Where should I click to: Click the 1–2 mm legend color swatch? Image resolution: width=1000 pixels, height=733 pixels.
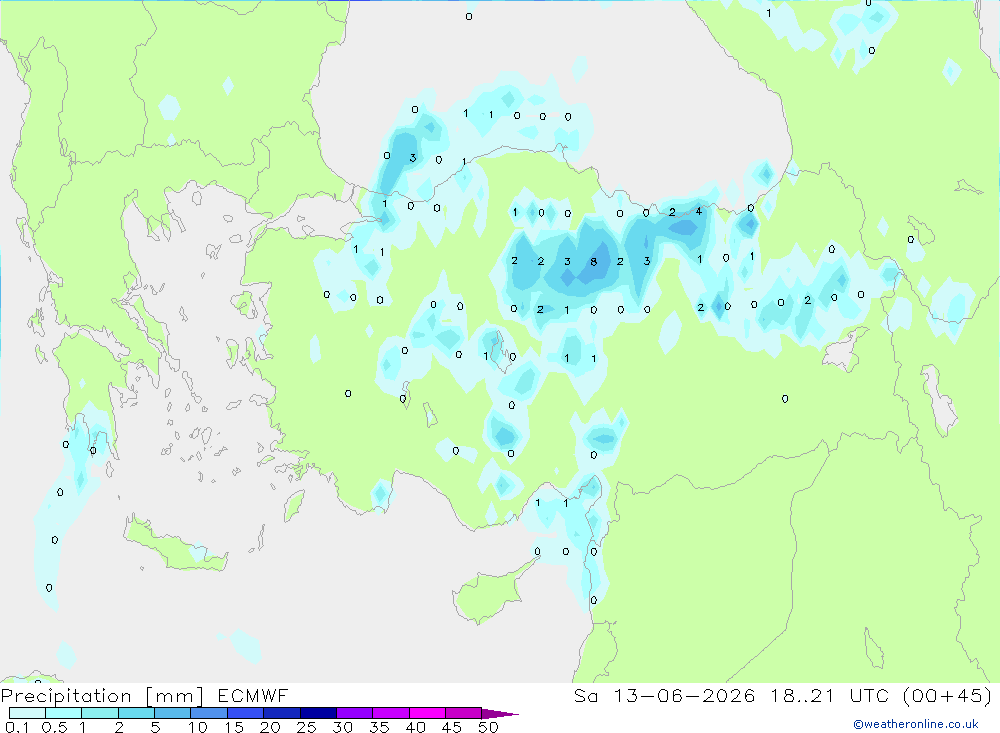[x=100, y=713]
